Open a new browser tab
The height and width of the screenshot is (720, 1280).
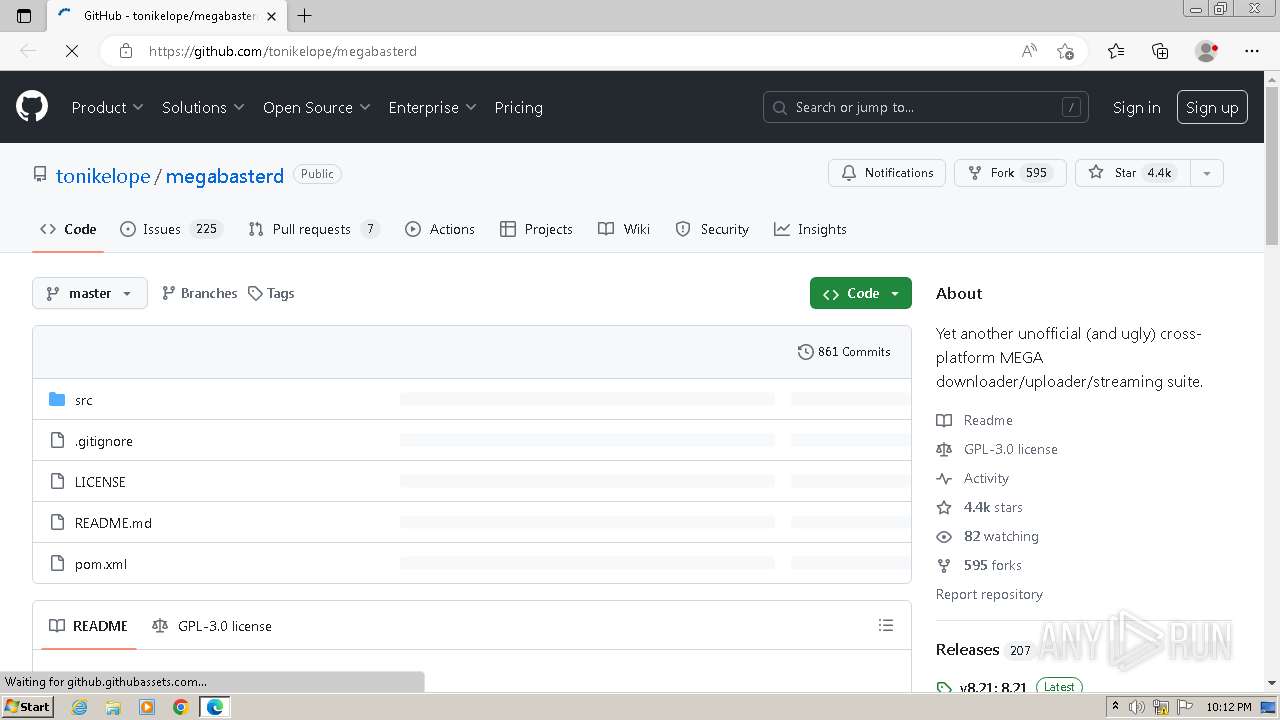point(305,15)
